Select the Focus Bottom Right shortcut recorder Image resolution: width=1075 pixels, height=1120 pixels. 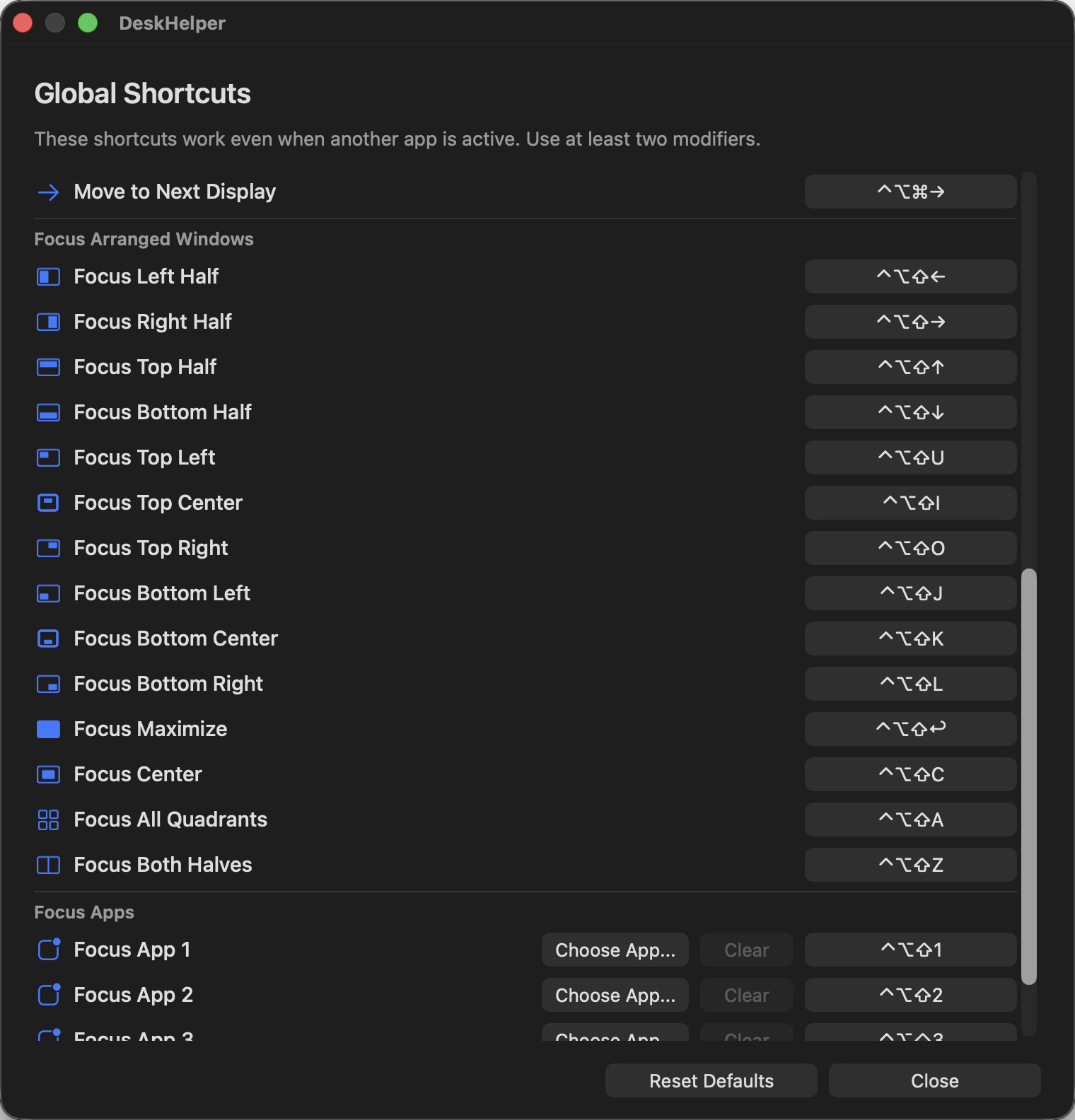click(x=911, y=684)
